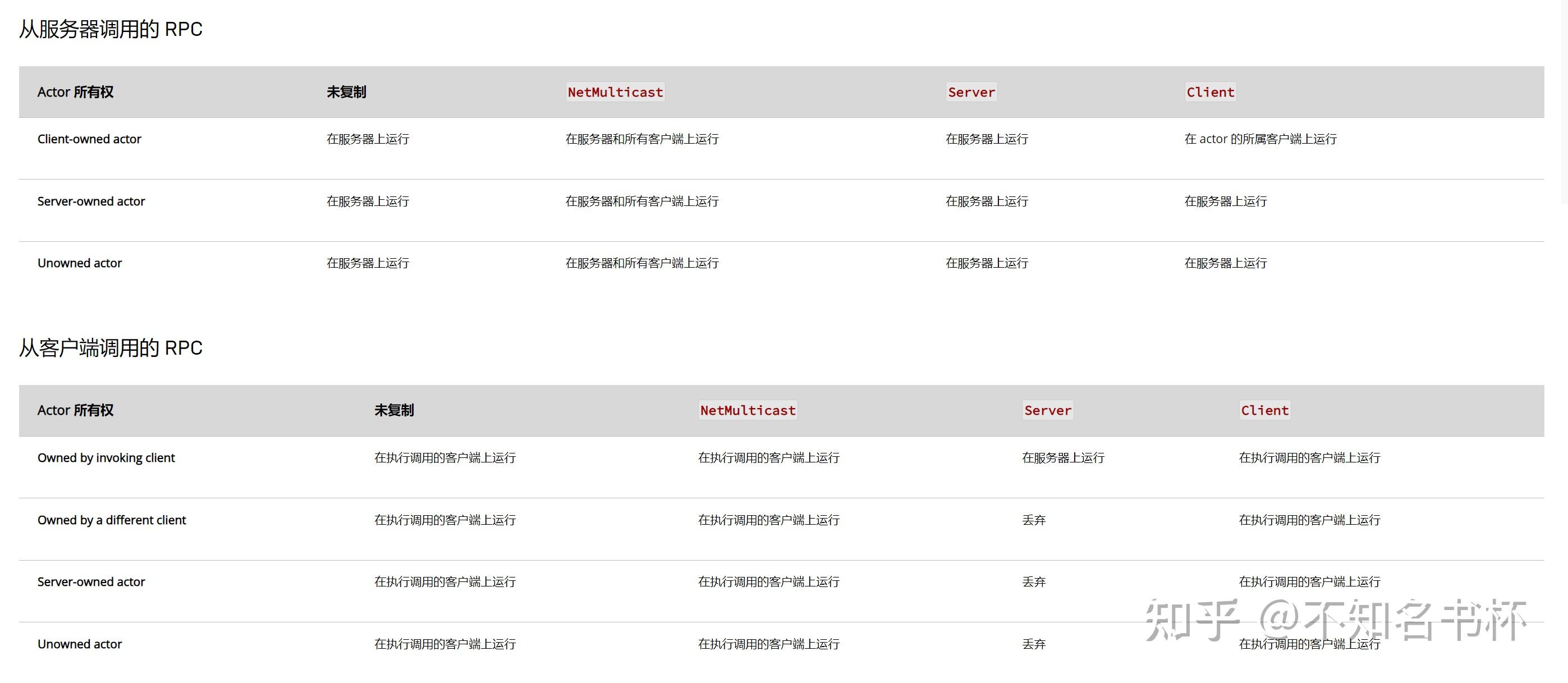Click the 'Client-owned actor' row label
Screen dimensions: 1568x683
(89, 139)
